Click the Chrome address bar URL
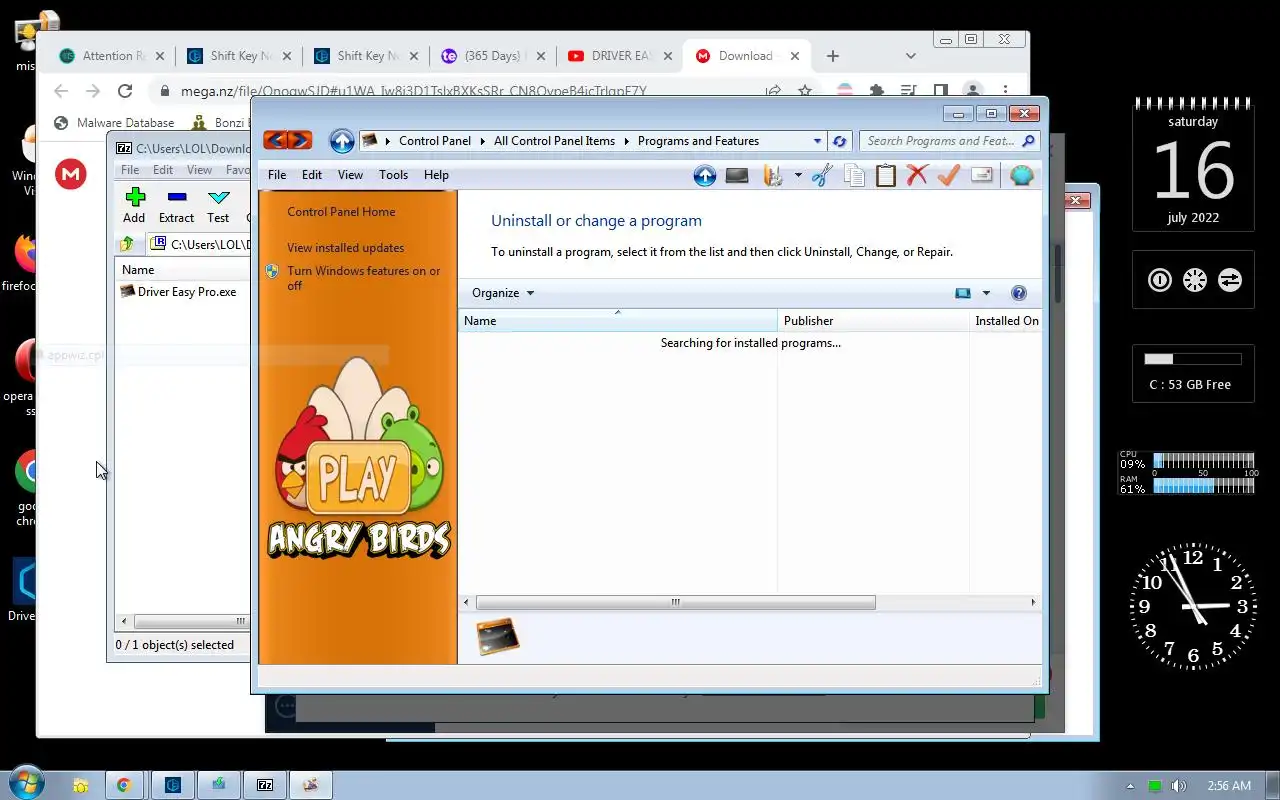The image size is (1280, 800). (x=413, y=91)
